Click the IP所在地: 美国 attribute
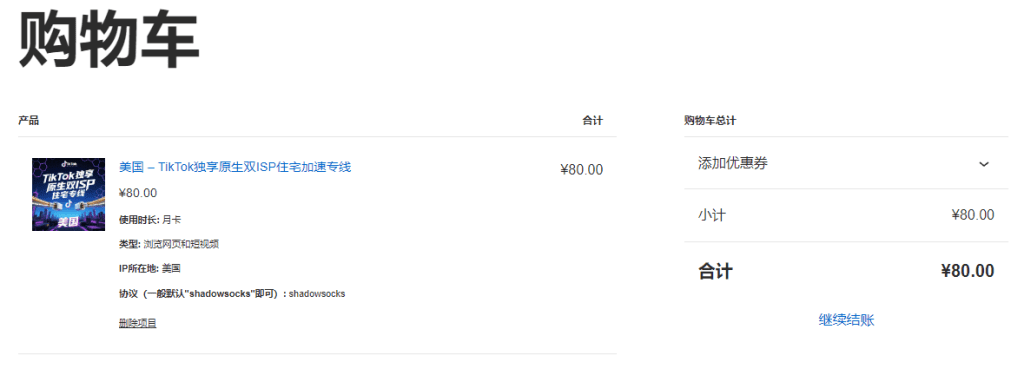Image resolution: width=1024 pixels, height=369 pixels. tap(150, 268)
